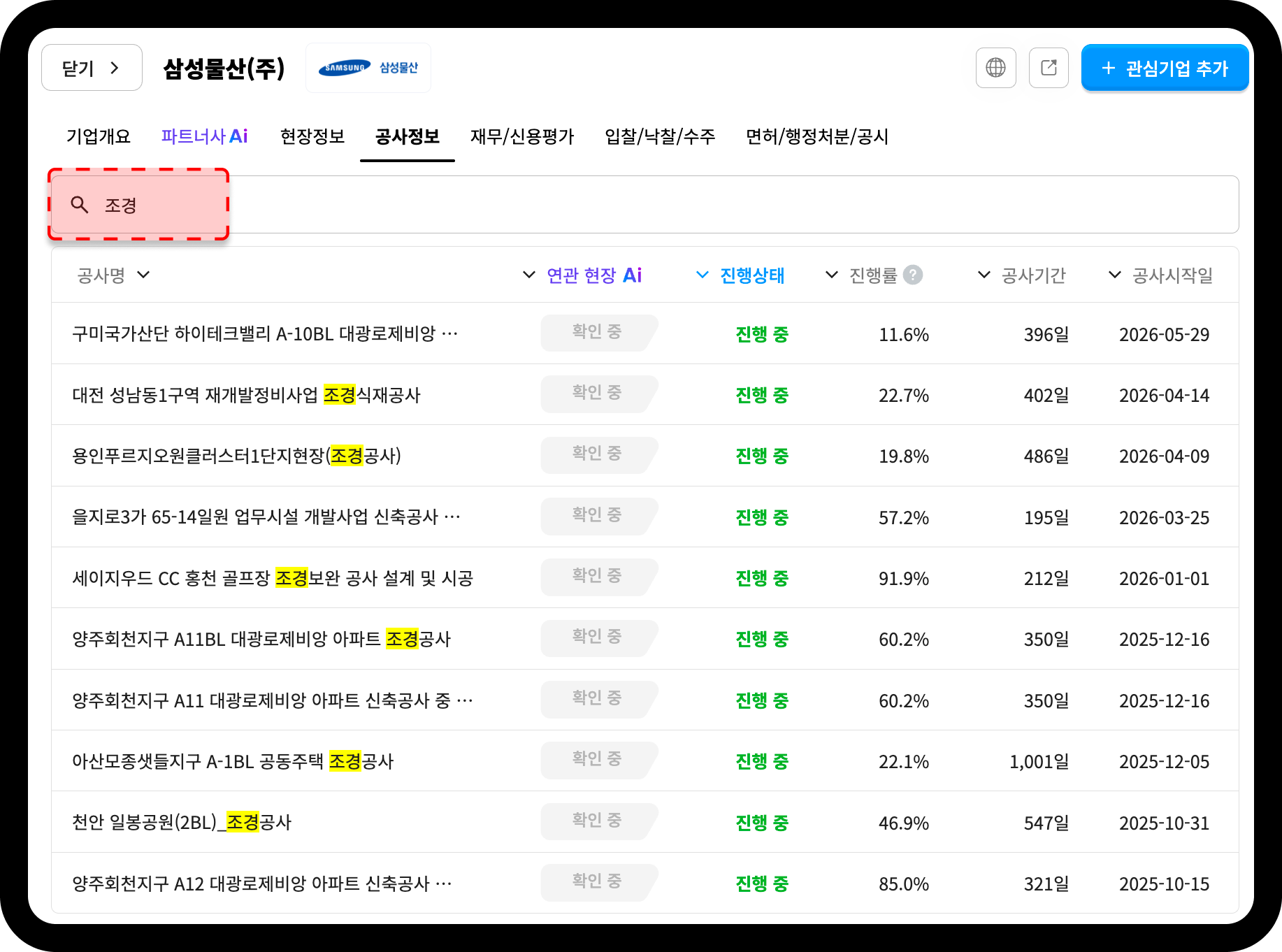This screenshot has height=952, width=1282.
Task: Go to the 입찰/낙찰/수주 tab
Action: pyautogui.click(x=660, y=136)
